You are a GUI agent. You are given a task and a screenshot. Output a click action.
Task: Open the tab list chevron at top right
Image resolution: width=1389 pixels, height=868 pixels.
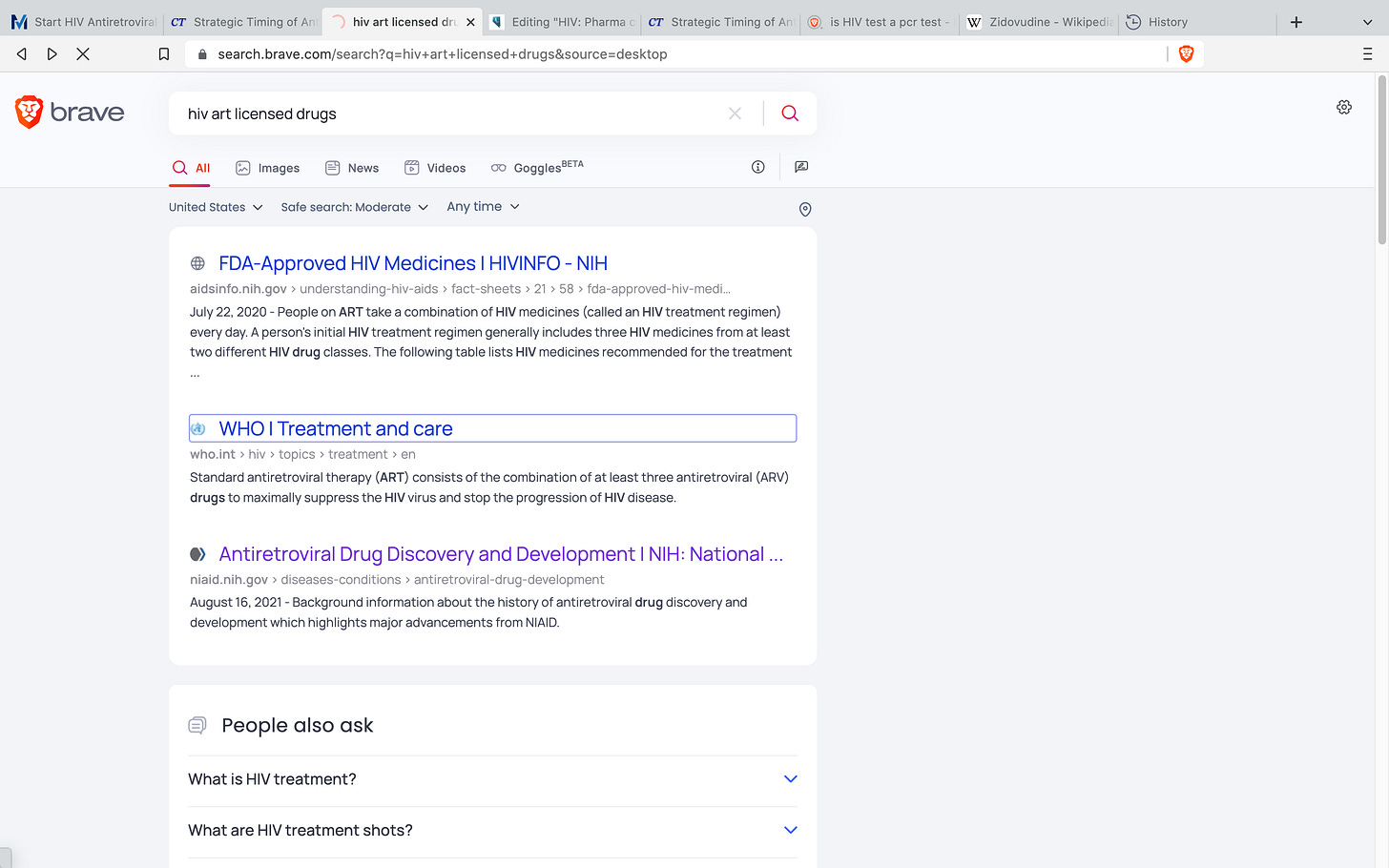(1367, 22)
